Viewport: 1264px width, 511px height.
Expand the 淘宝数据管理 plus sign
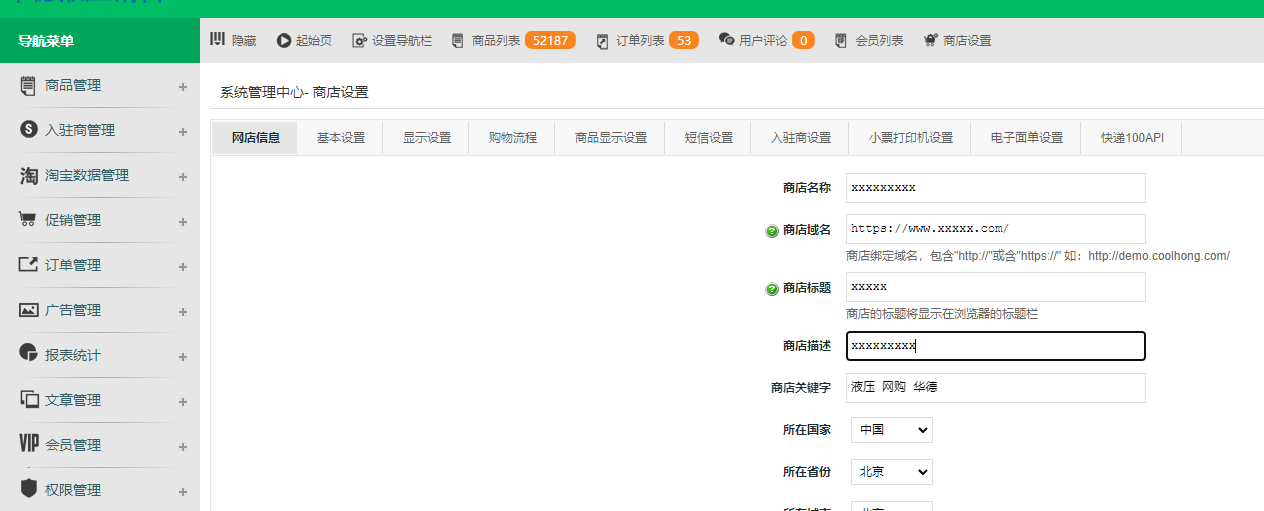(183, 177)
